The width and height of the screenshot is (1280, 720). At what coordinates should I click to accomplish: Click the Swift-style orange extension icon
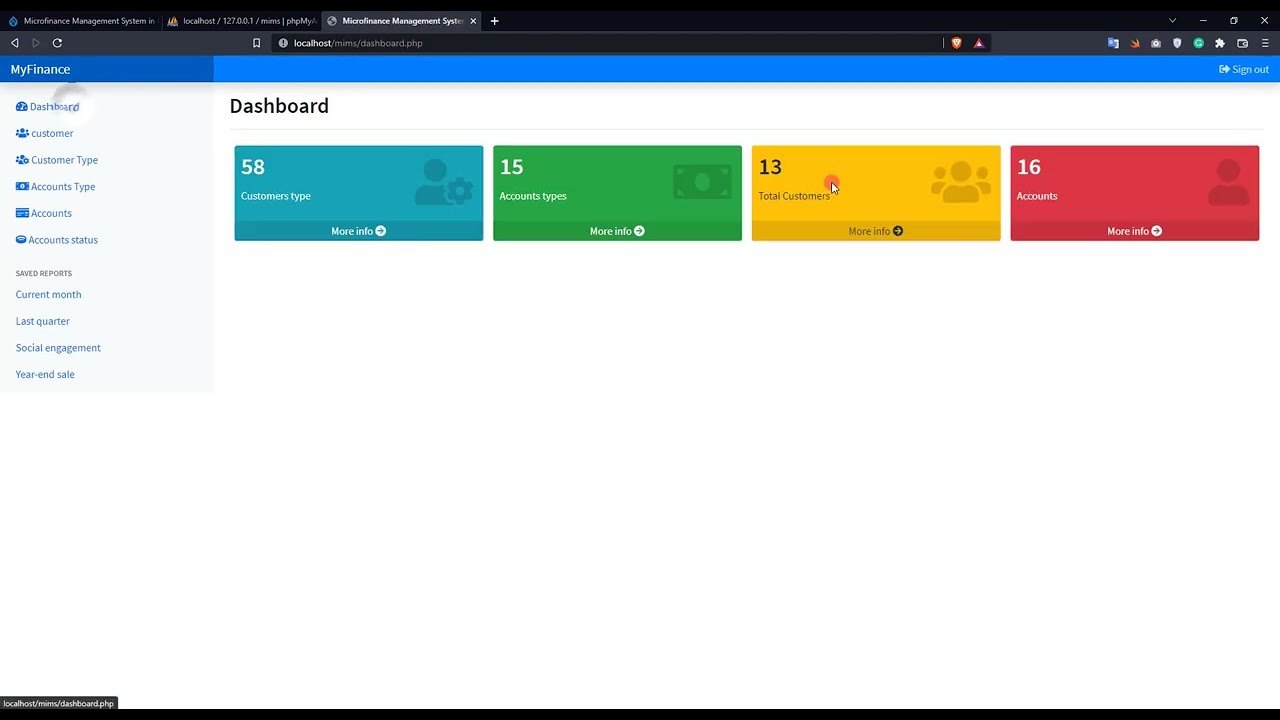coord(1135,43)
